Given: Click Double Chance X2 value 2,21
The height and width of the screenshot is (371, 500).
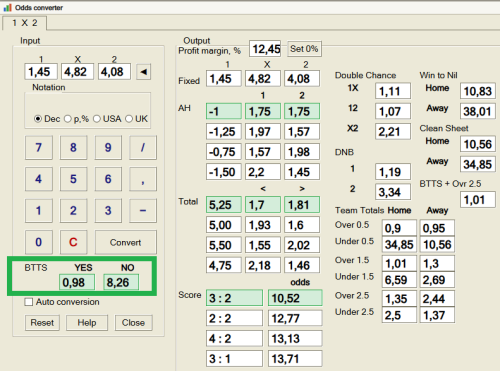Looking at the screenshot, I should tap(393, 132).
